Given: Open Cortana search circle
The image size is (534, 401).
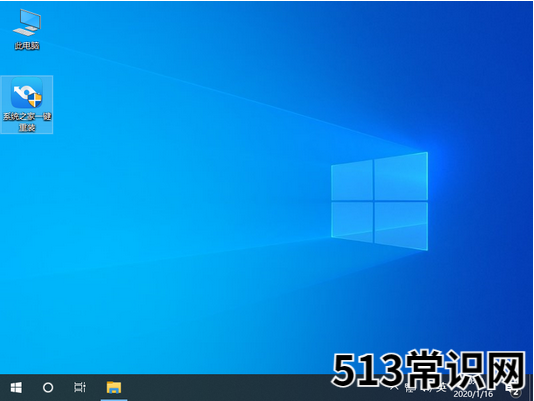Looking at the screenshot, I should pos(48,387).
